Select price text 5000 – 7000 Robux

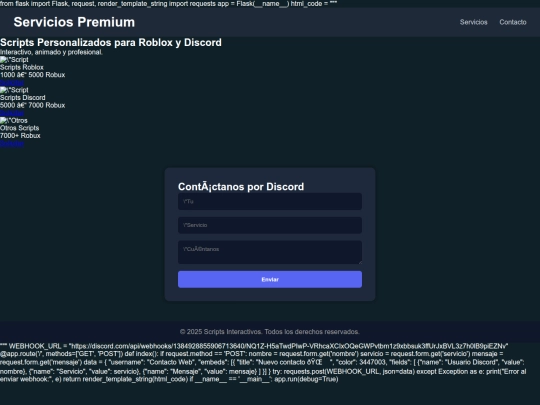32,105
